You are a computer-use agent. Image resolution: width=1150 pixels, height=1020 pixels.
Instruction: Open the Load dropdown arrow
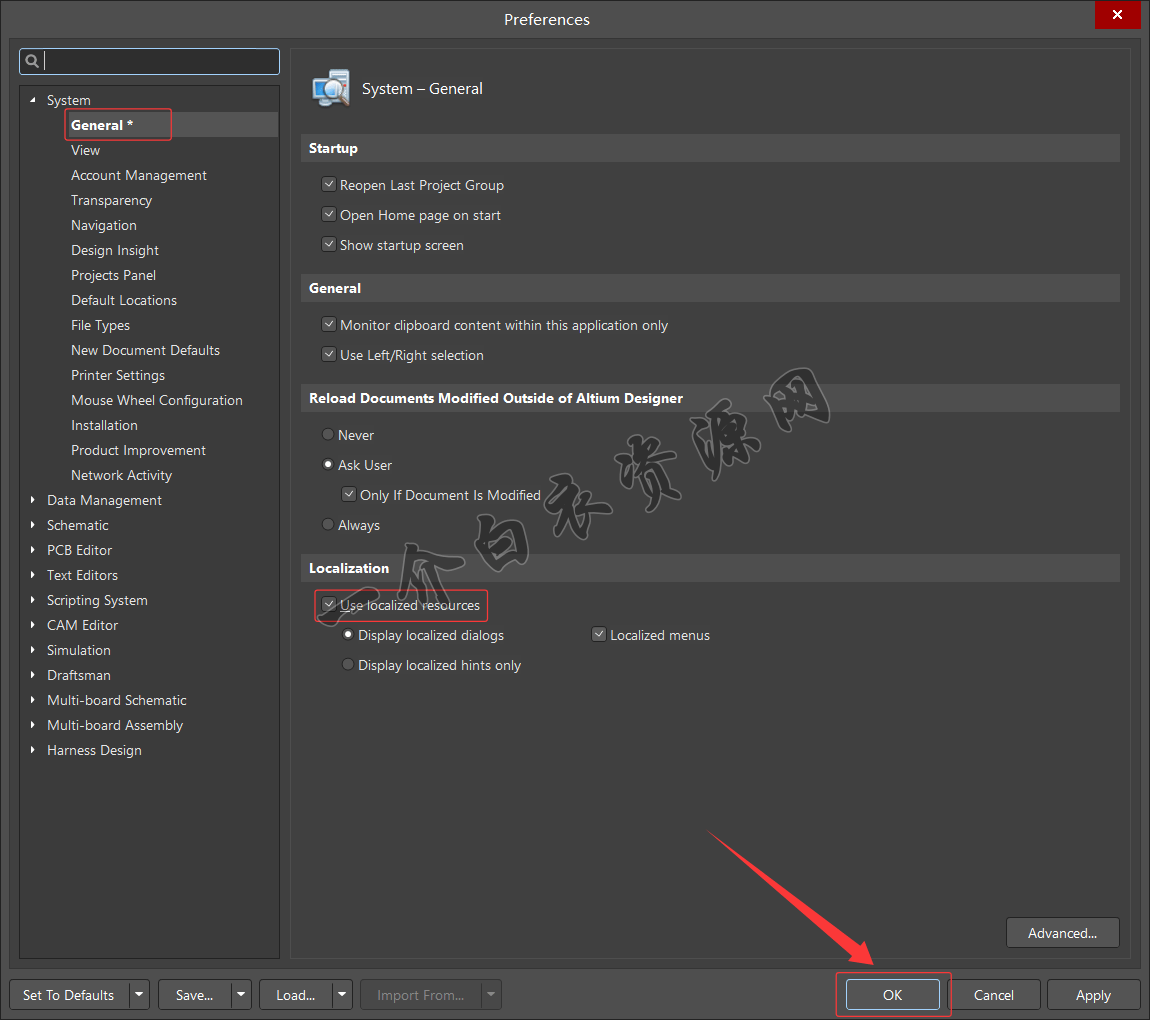[342, 995]
